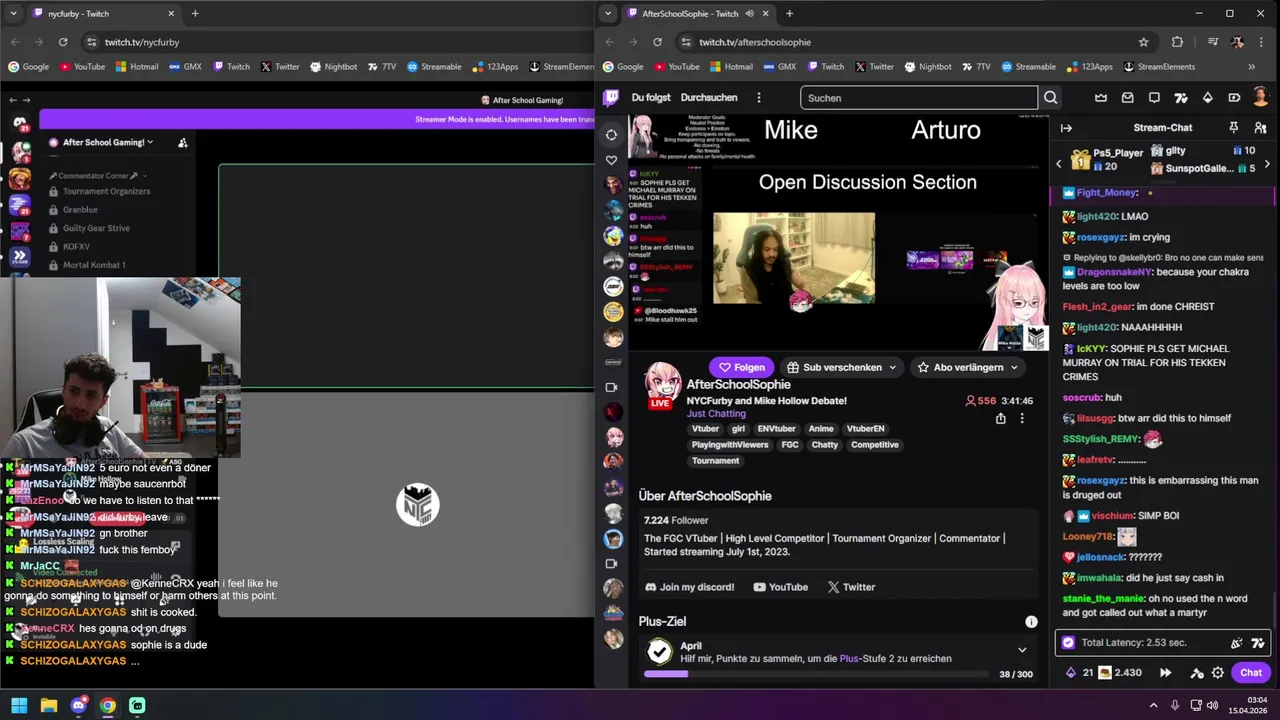1280x720 pixels.
Task: Click the heart icon in Twitch left sidebar
Action: [x=611, y=160]
